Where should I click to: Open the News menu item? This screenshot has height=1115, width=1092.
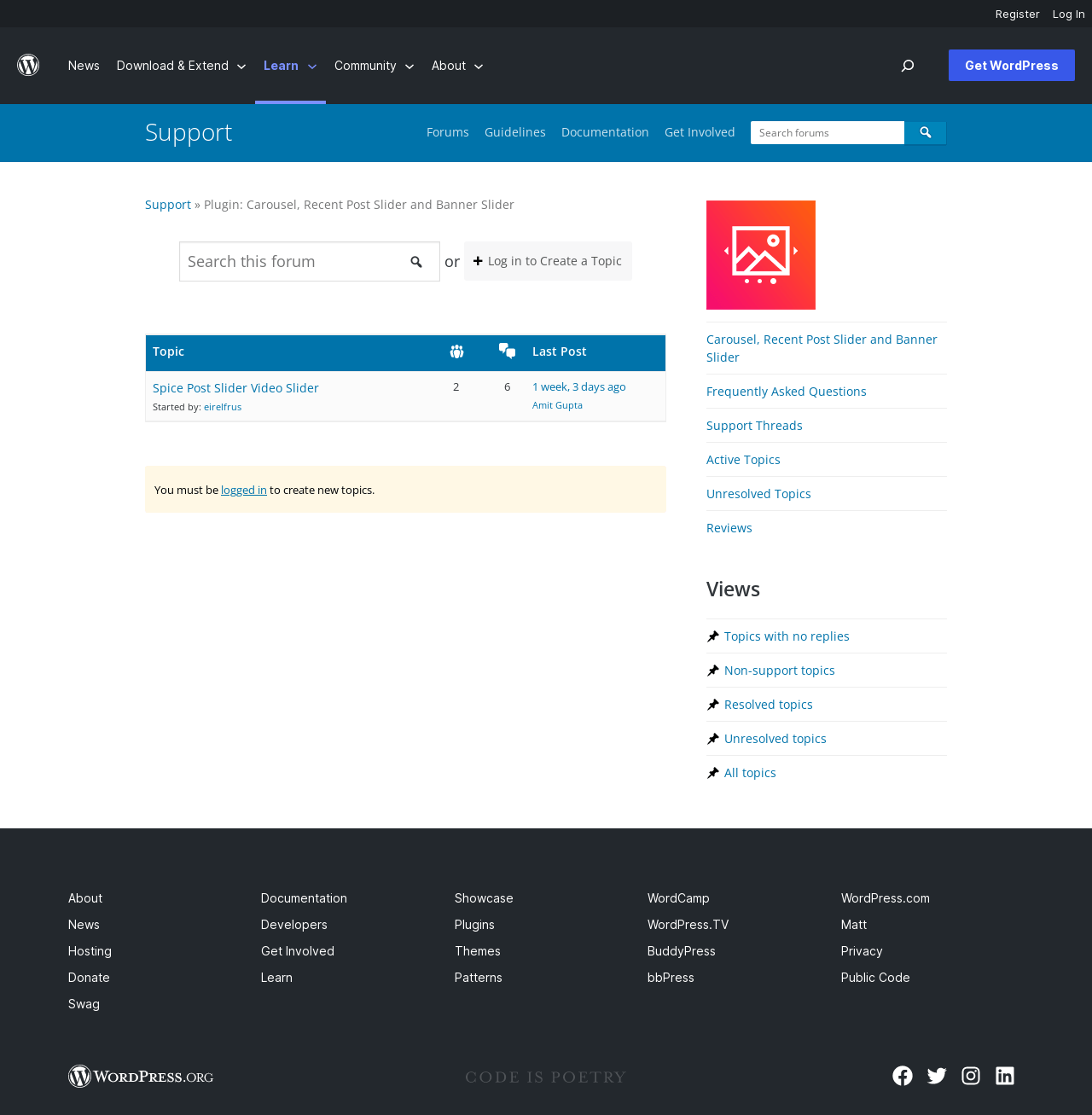pyautogui.click(x=84, y=66)
